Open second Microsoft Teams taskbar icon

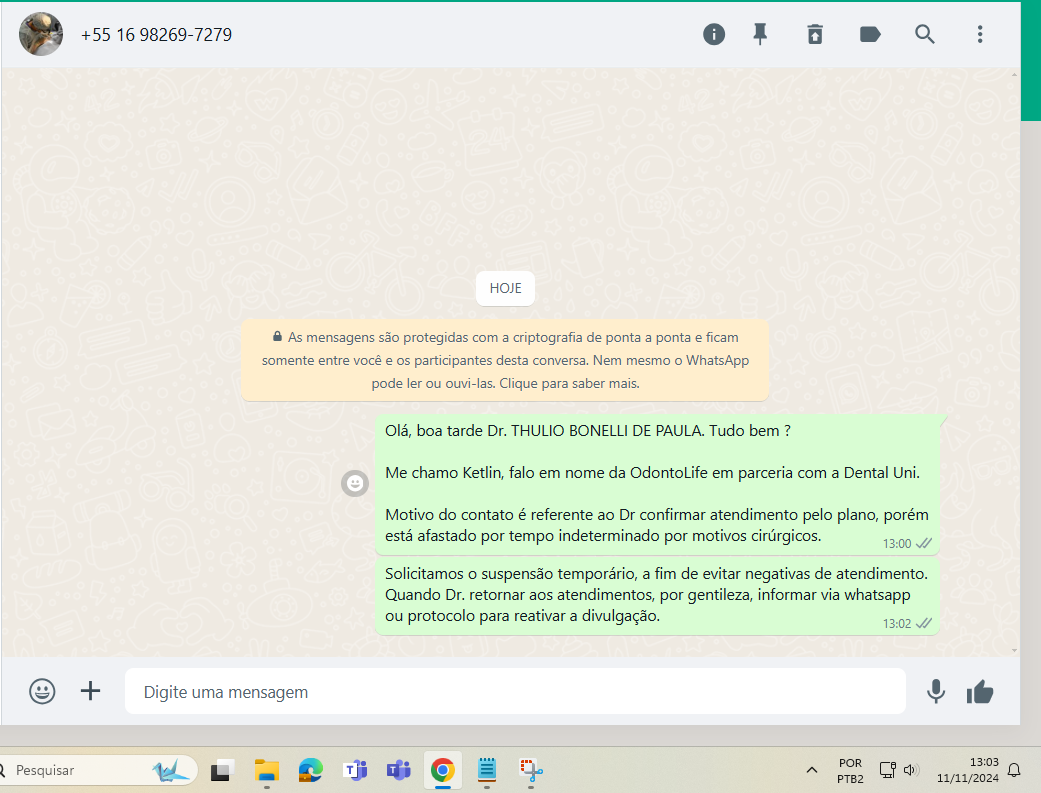coord(398,770)
